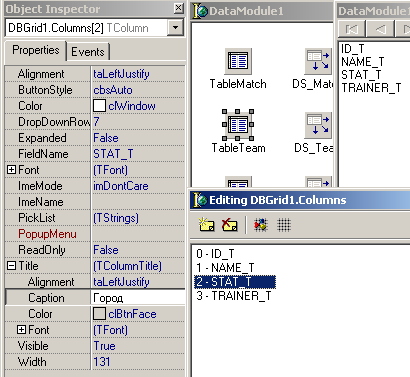Select the DropDownRows property name

[x=54, y=122]
